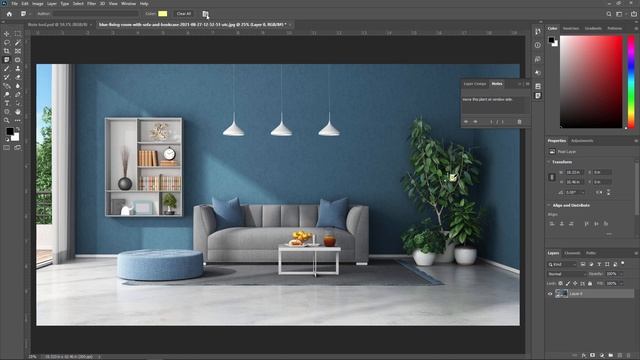Switch to the Adjustments tab
Image resolution: width=640 pixels, height=360 pixels.
coord(582,141)
